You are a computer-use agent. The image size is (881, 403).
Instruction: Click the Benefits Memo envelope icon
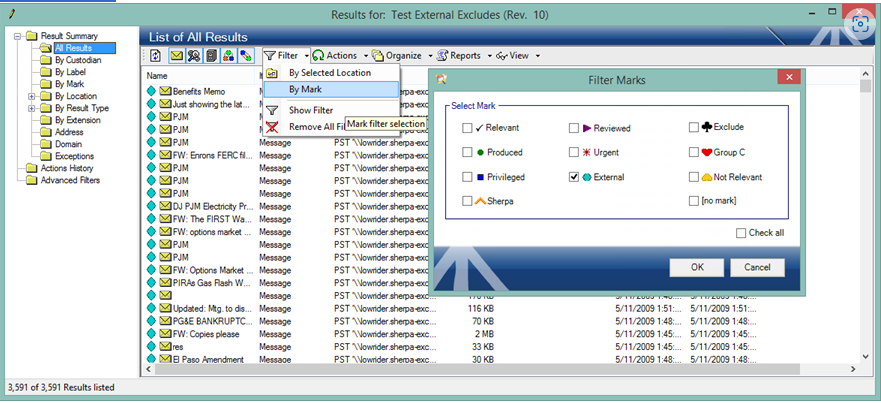tap(164, 91)
